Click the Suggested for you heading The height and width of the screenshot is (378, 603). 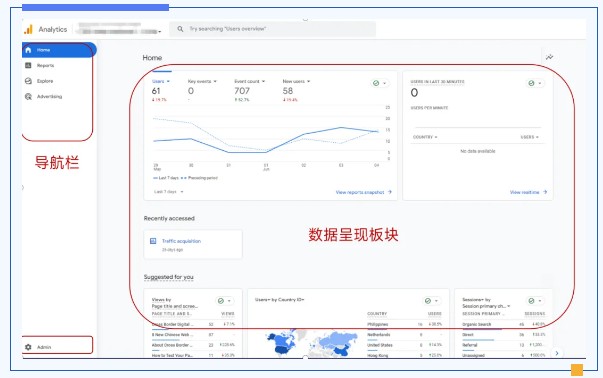pos(168,277)
